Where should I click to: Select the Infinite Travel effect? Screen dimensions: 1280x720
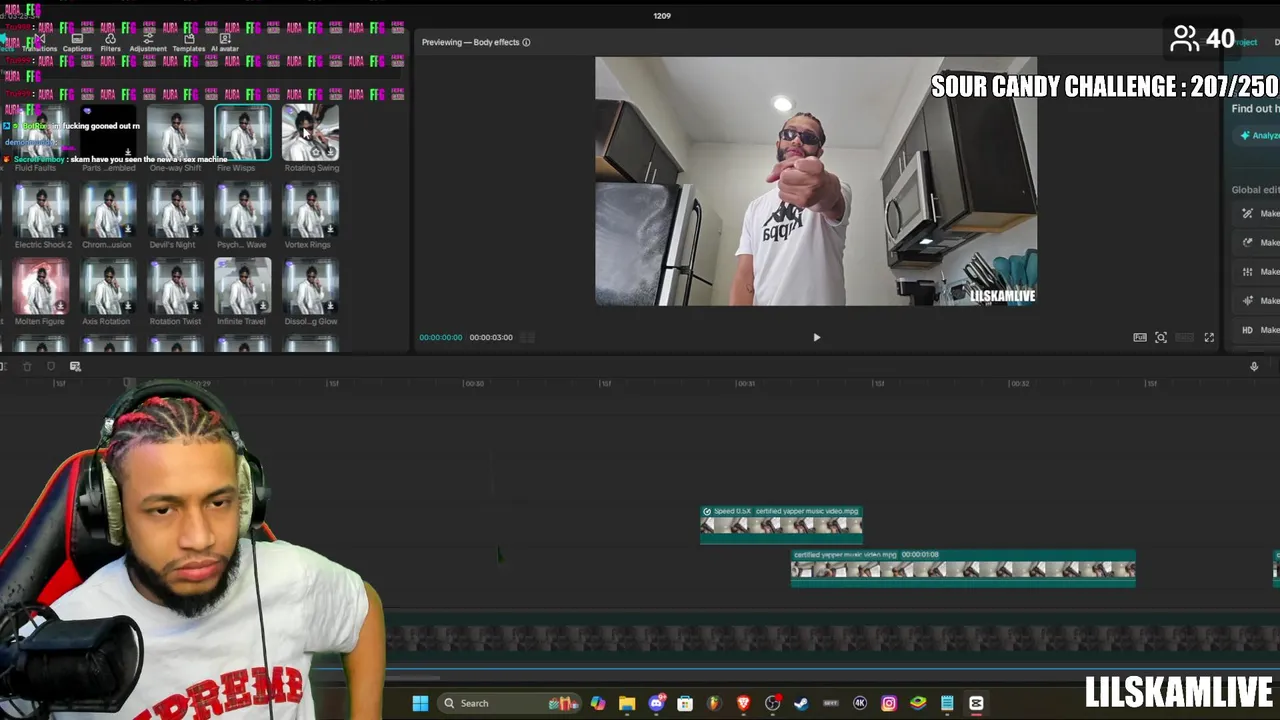(242, 286)
